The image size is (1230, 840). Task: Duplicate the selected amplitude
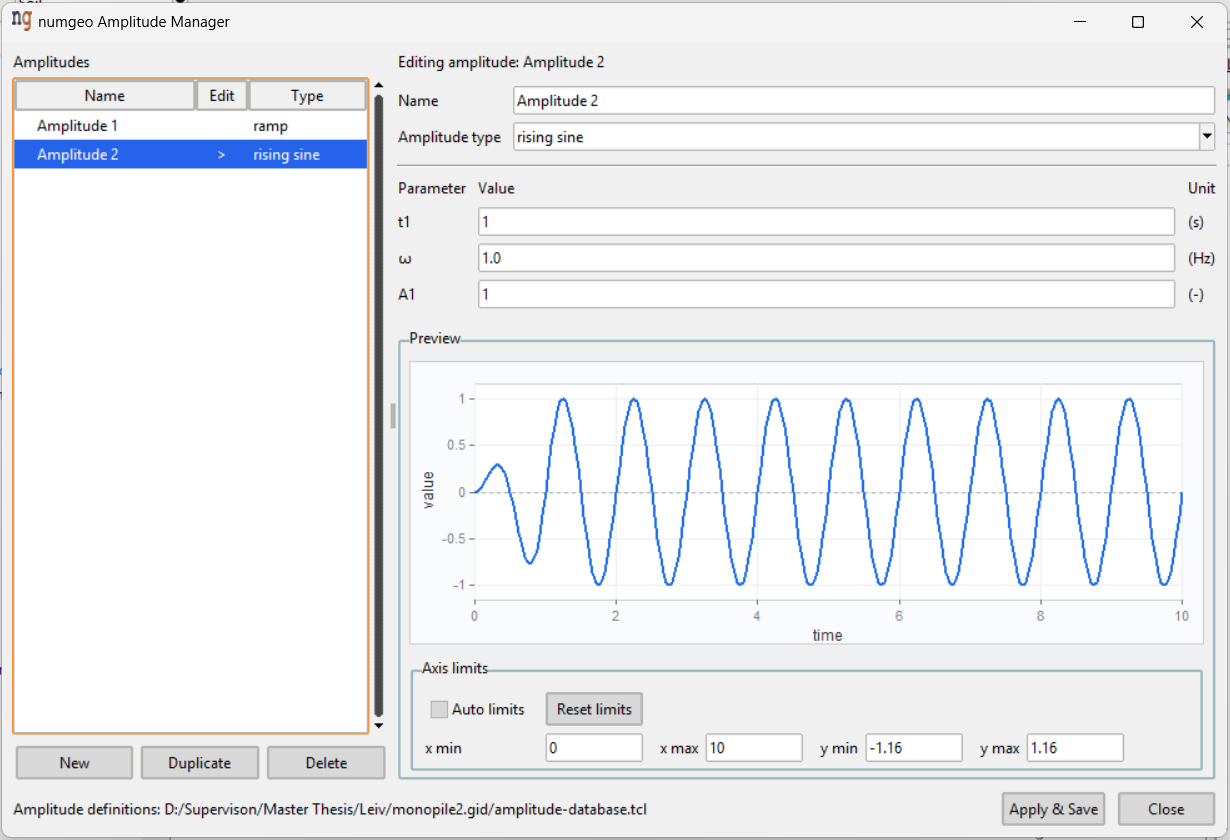tap(200, 763)
